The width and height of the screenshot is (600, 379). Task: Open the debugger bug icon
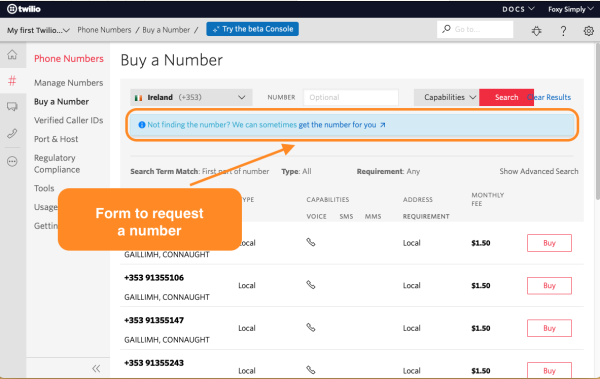(x=536, y=31)
